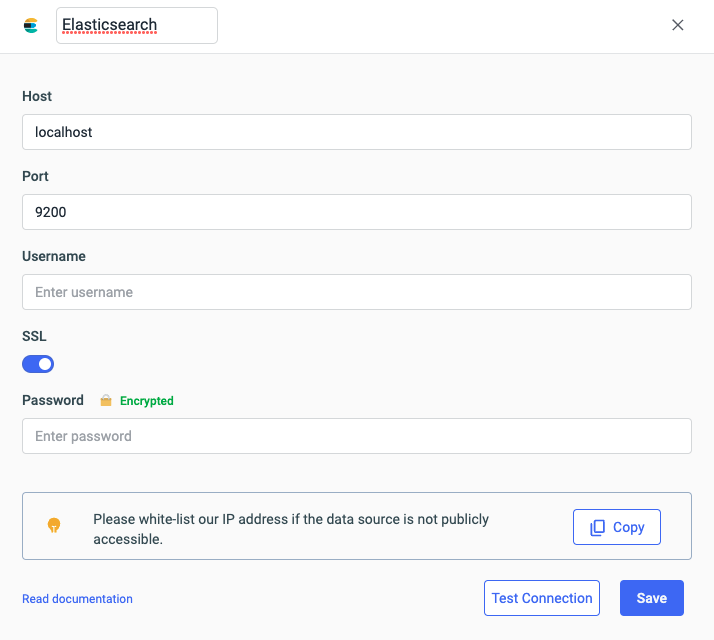714x640 pixels.
Task: Click into the Enter username field
Action: click(357, 292)
